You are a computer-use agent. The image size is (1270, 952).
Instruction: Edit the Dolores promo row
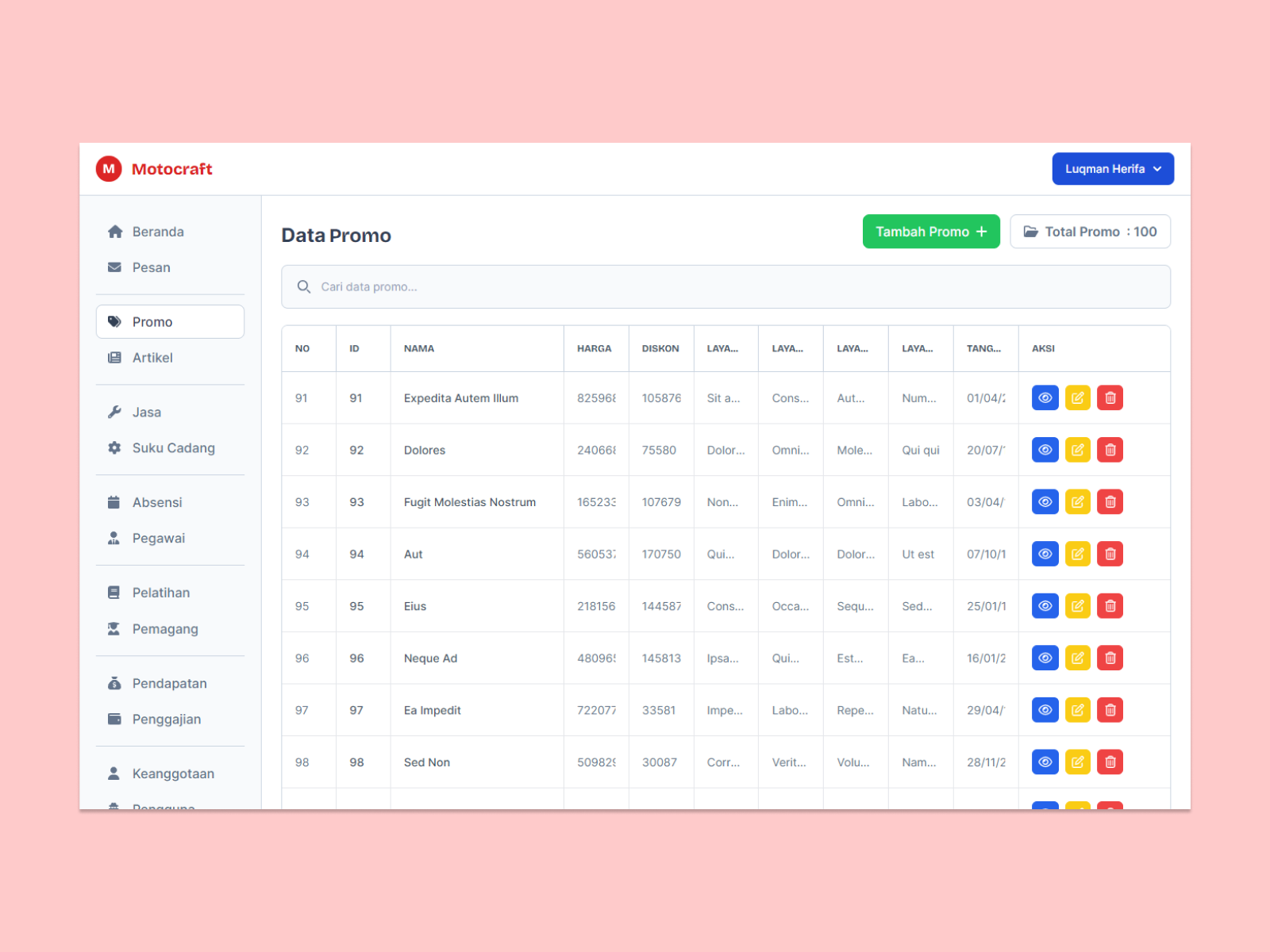pyautogui.click(x=1077, y=450)
